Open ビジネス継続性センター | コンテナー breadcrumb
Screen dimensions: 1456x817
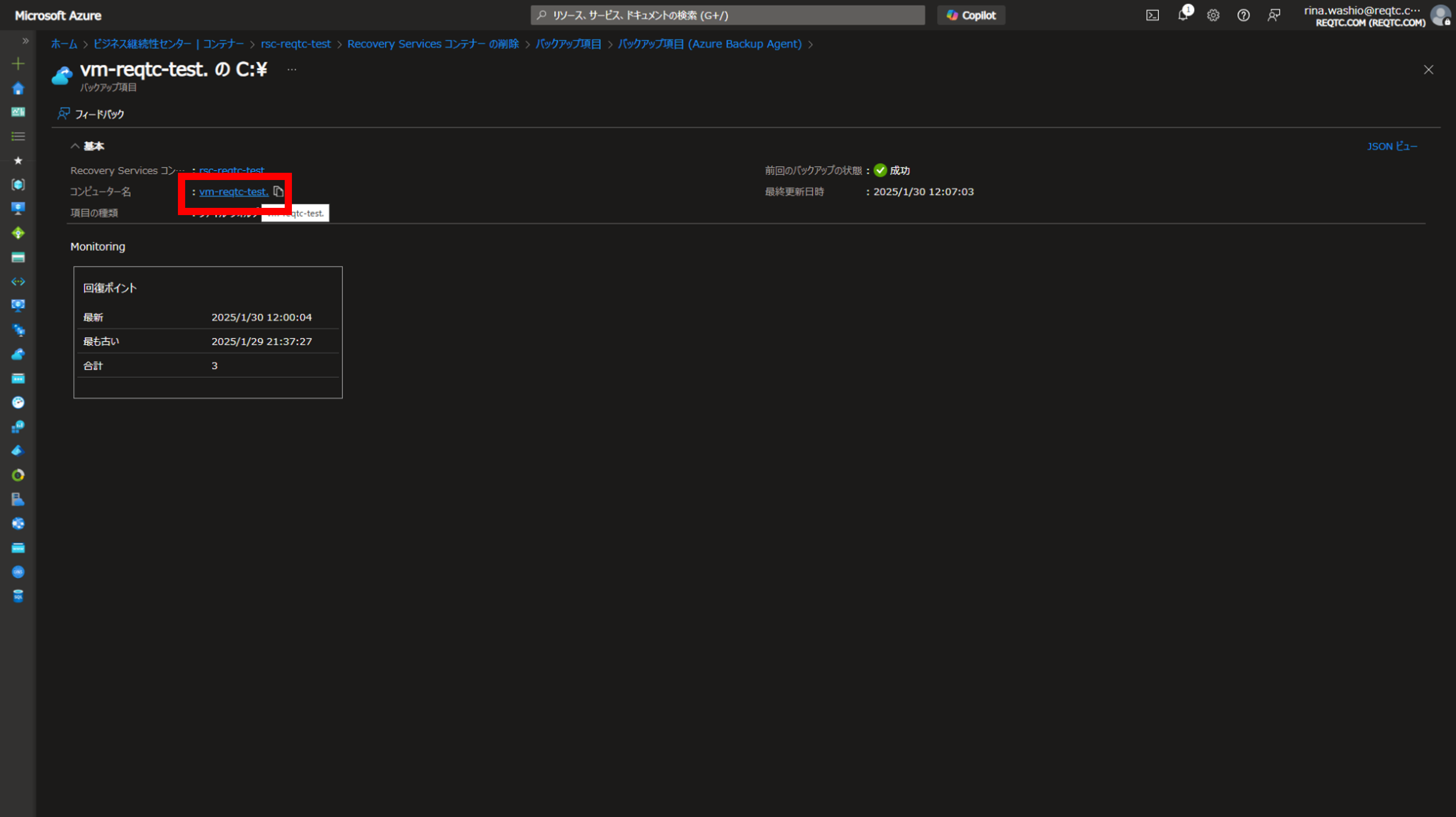[x=169, y=44]
